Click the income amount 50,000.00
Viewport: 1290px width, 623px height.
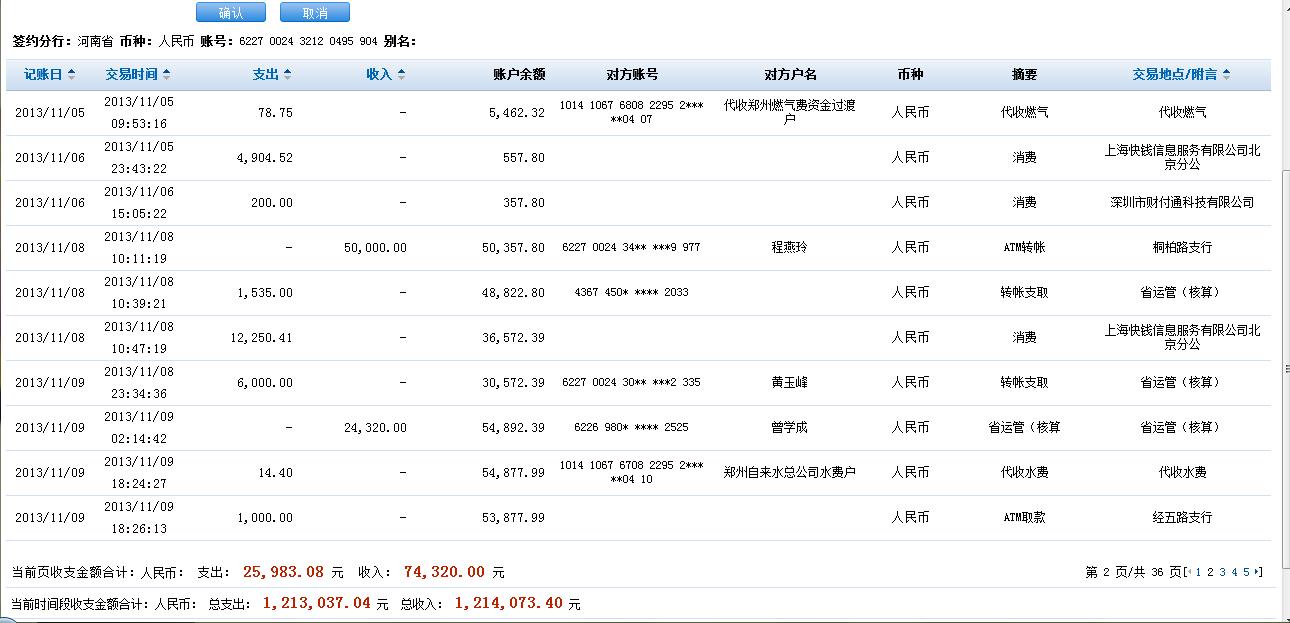pos(374,248)
